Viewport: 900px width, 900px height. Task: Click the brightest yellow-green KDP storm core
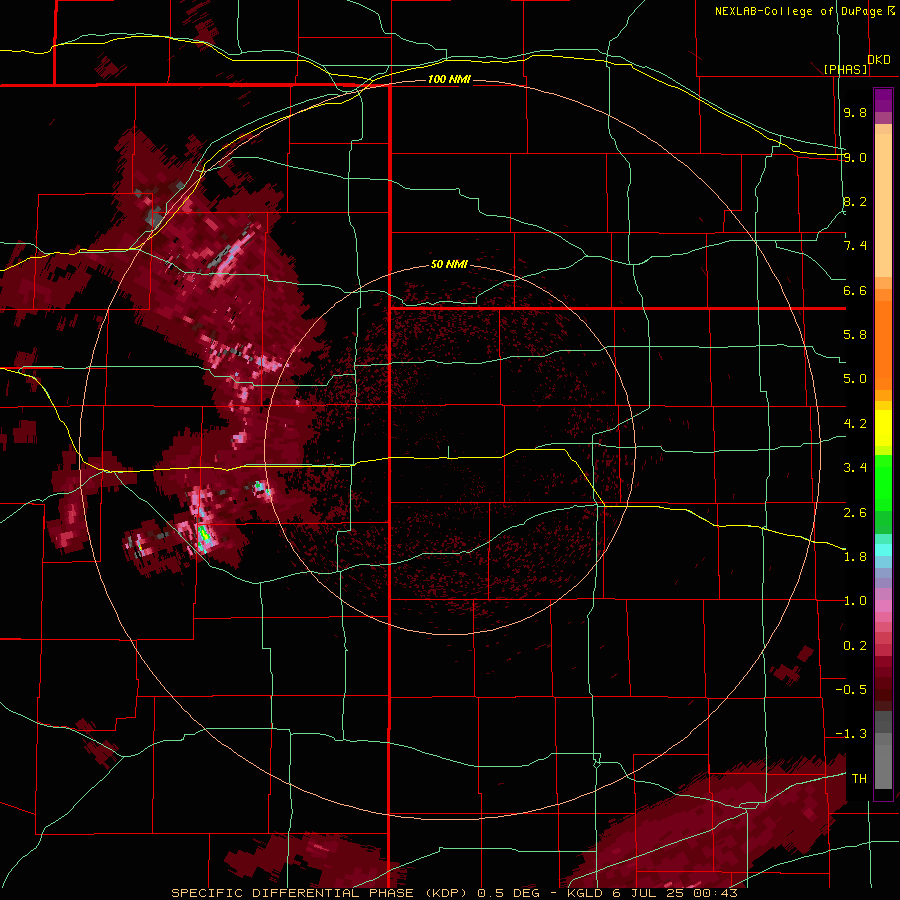click(x=203, y=535)
